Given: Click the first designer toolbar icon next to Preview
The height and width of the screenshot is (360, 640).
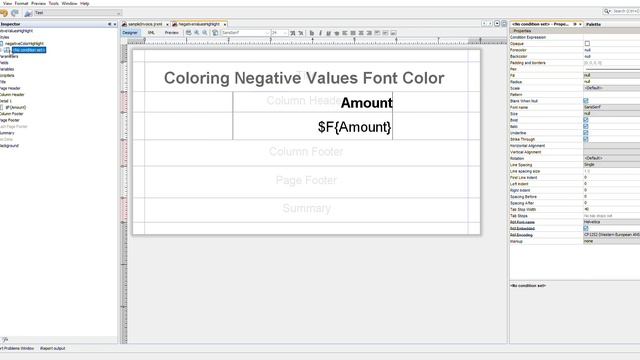Looking at the screenshot, I should [189, 33].
